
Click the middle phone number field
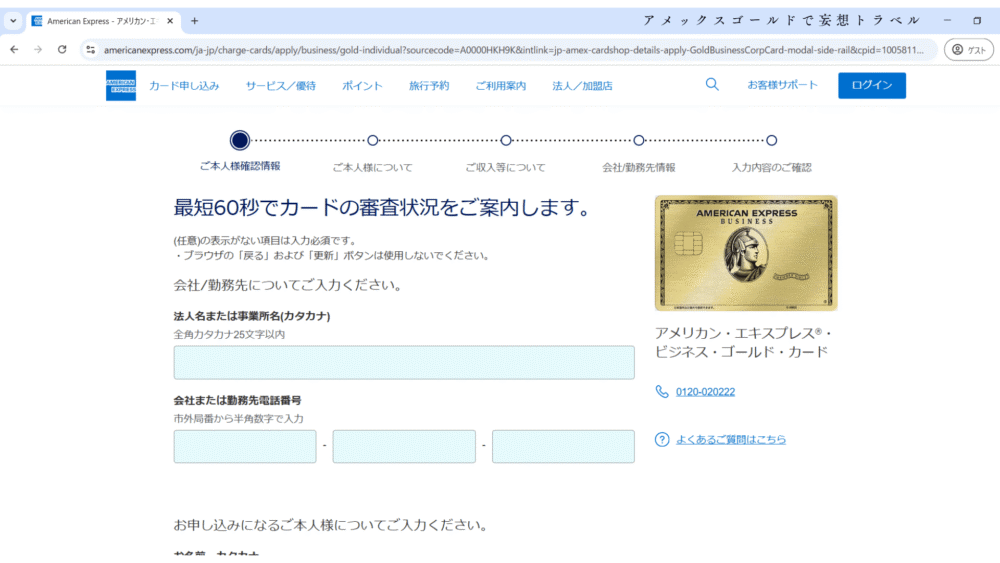[x=404, y=446]
